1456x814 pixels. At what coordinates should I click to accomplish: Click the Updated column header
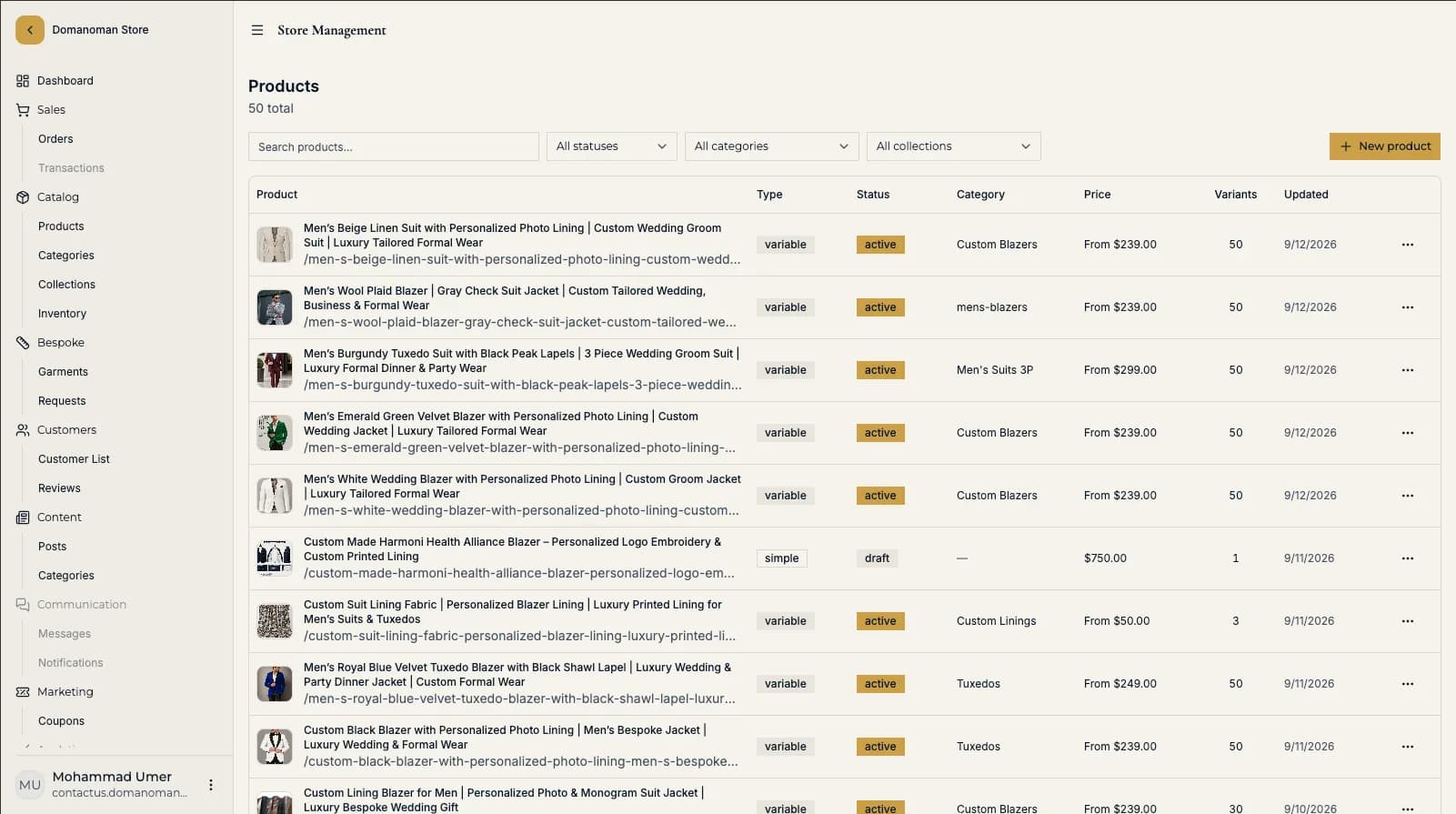[1306, 195]
